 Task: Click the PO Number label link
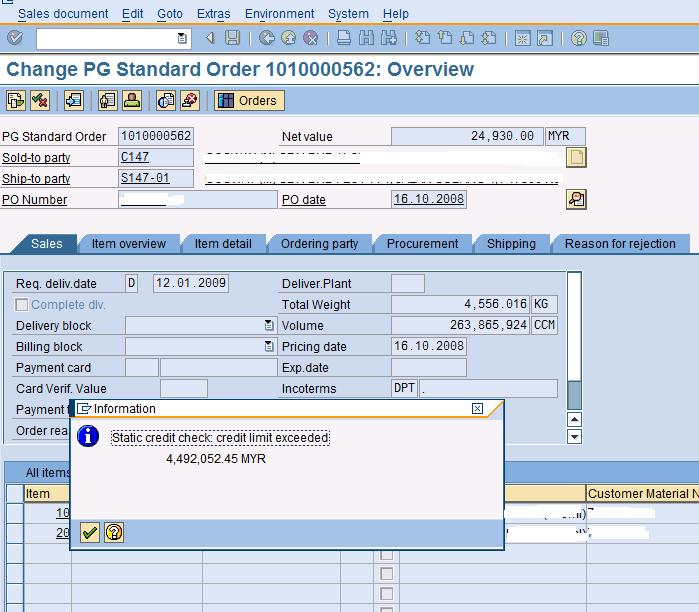pyautogui.click(x=34, y=200)
